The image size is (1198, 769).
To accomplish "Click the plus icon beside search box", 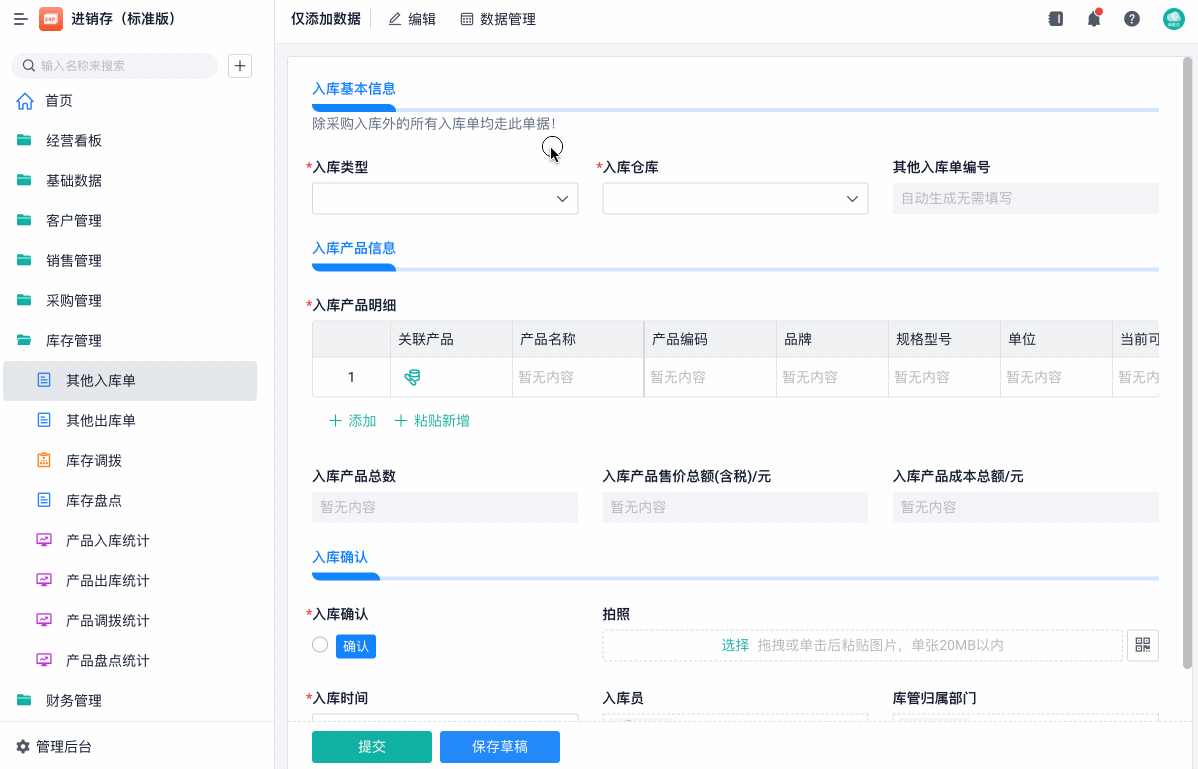I will tap(240, 66).
